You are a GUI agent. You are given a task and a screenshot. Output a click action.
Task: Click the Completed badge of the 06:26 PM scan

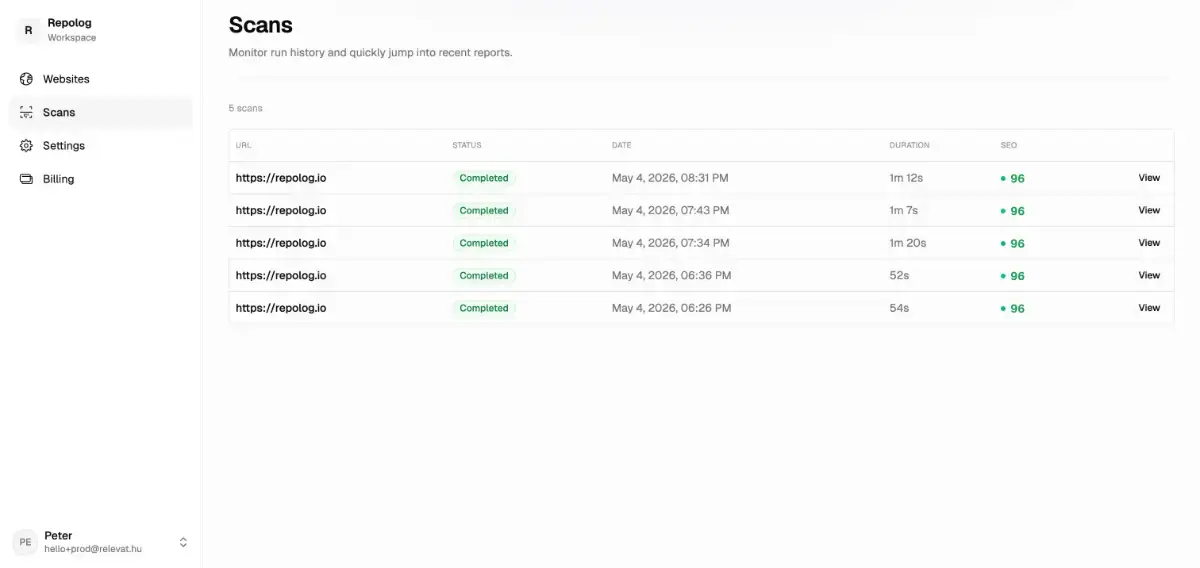[x=484, y=308]
